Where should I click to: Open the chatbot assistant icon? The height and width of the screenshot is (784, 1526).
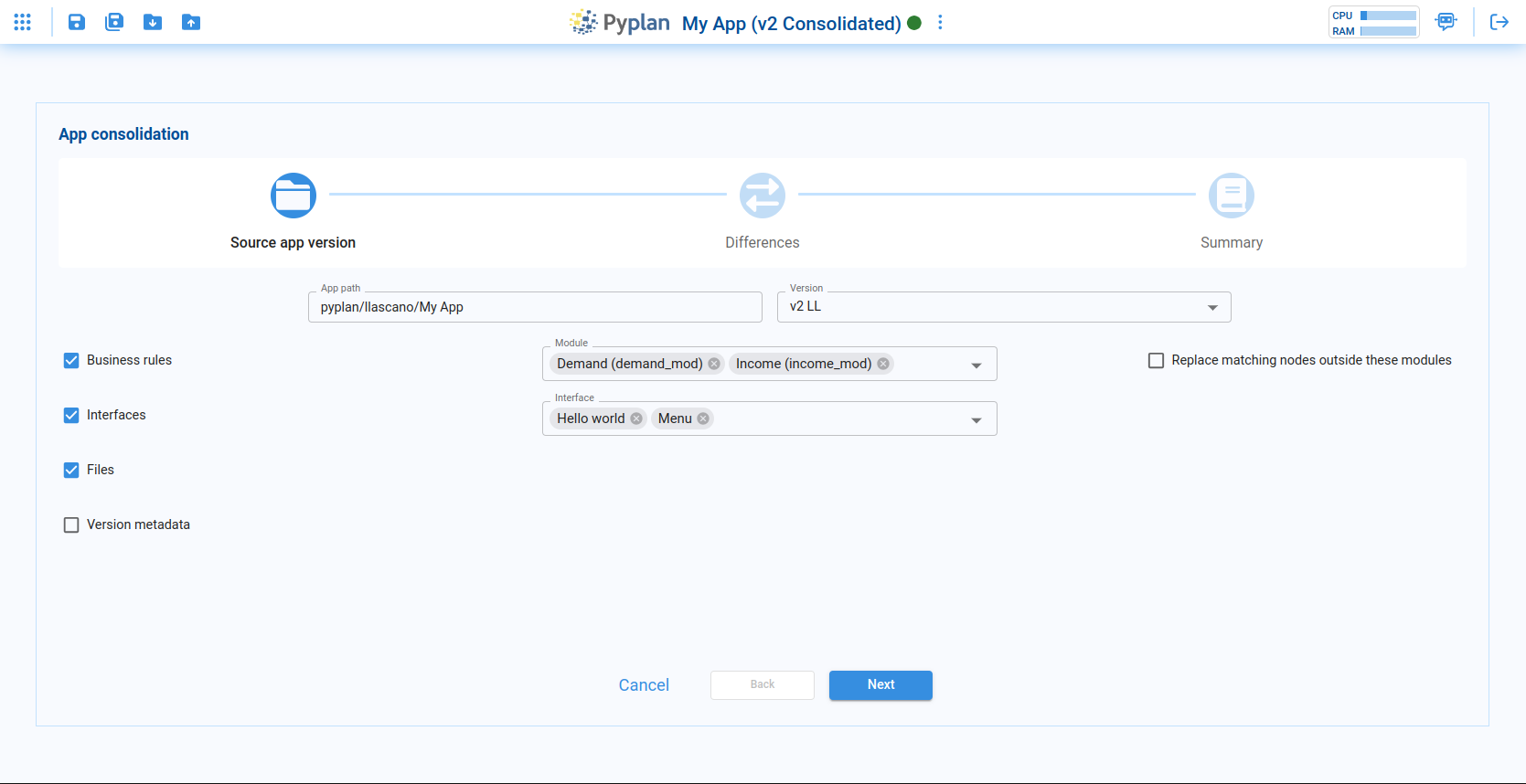click(x=1446, y=22)
